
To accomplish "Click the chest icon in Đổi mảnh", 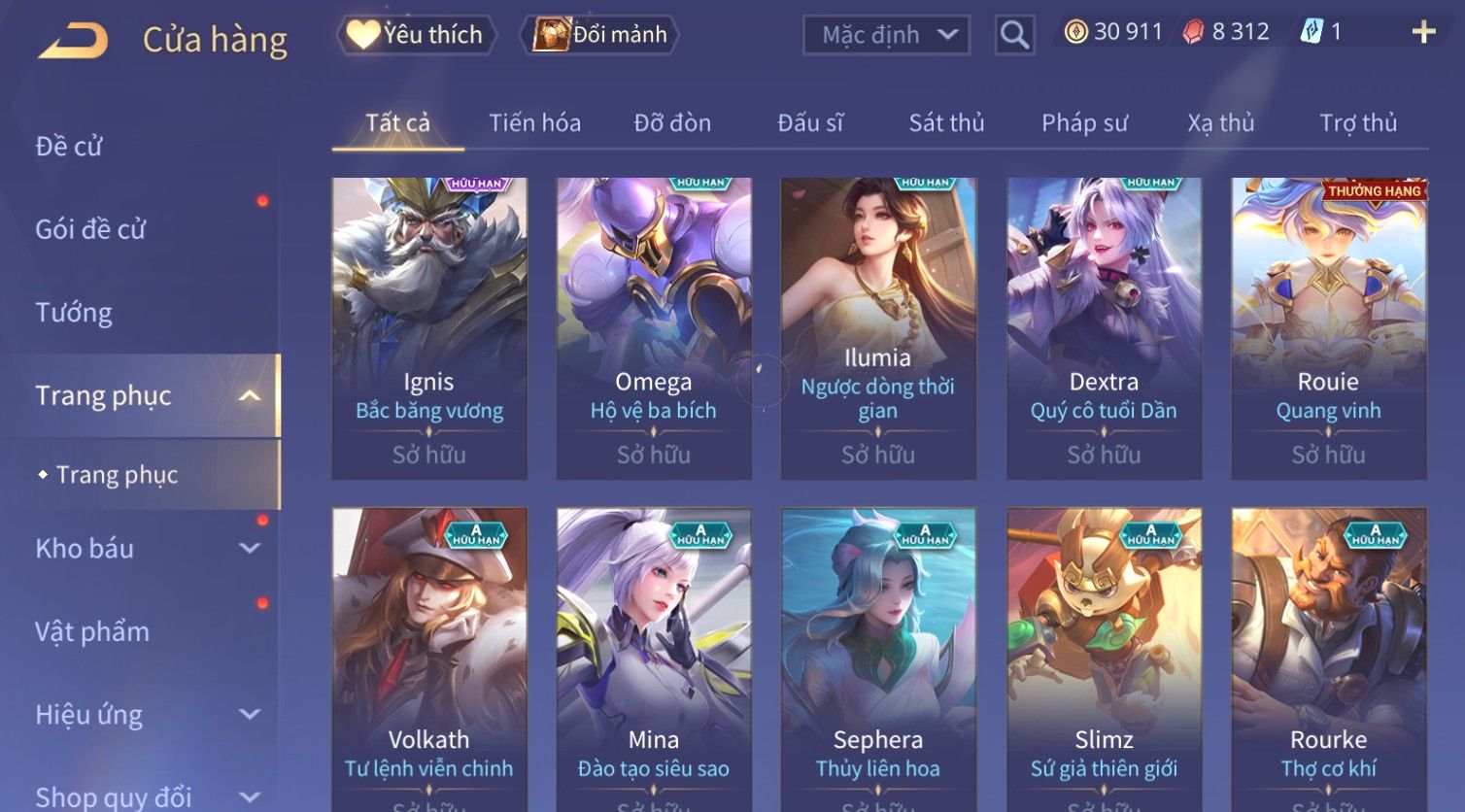I will [551, 35].
